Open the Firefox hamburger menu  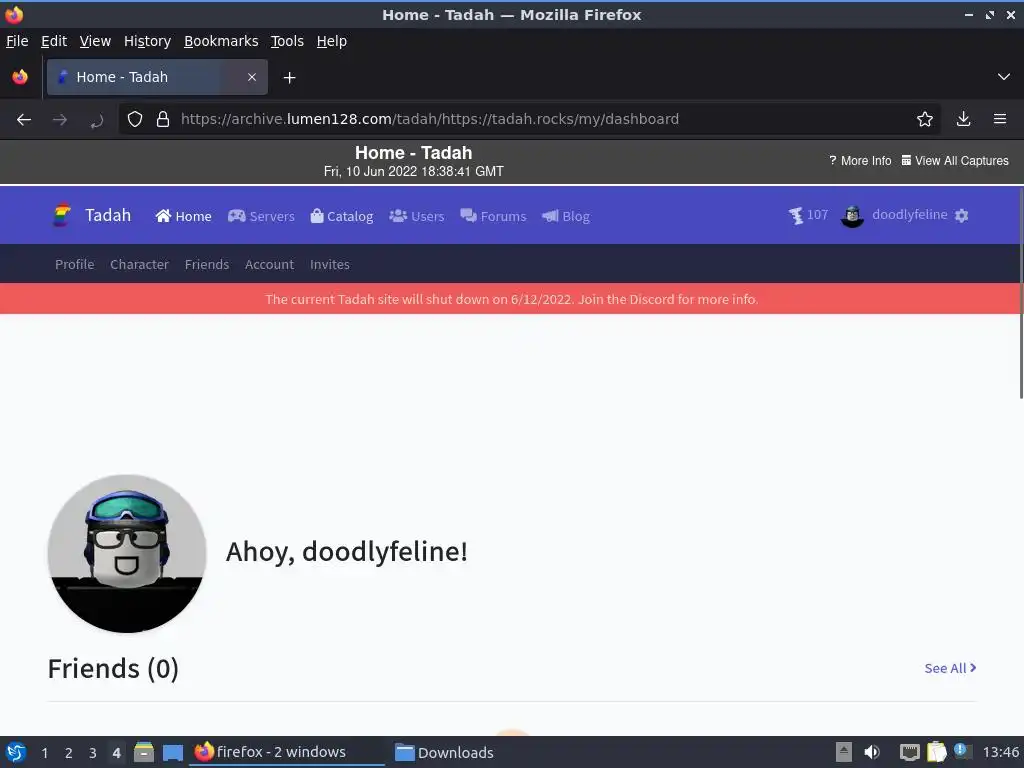[x=1000, y=119]
